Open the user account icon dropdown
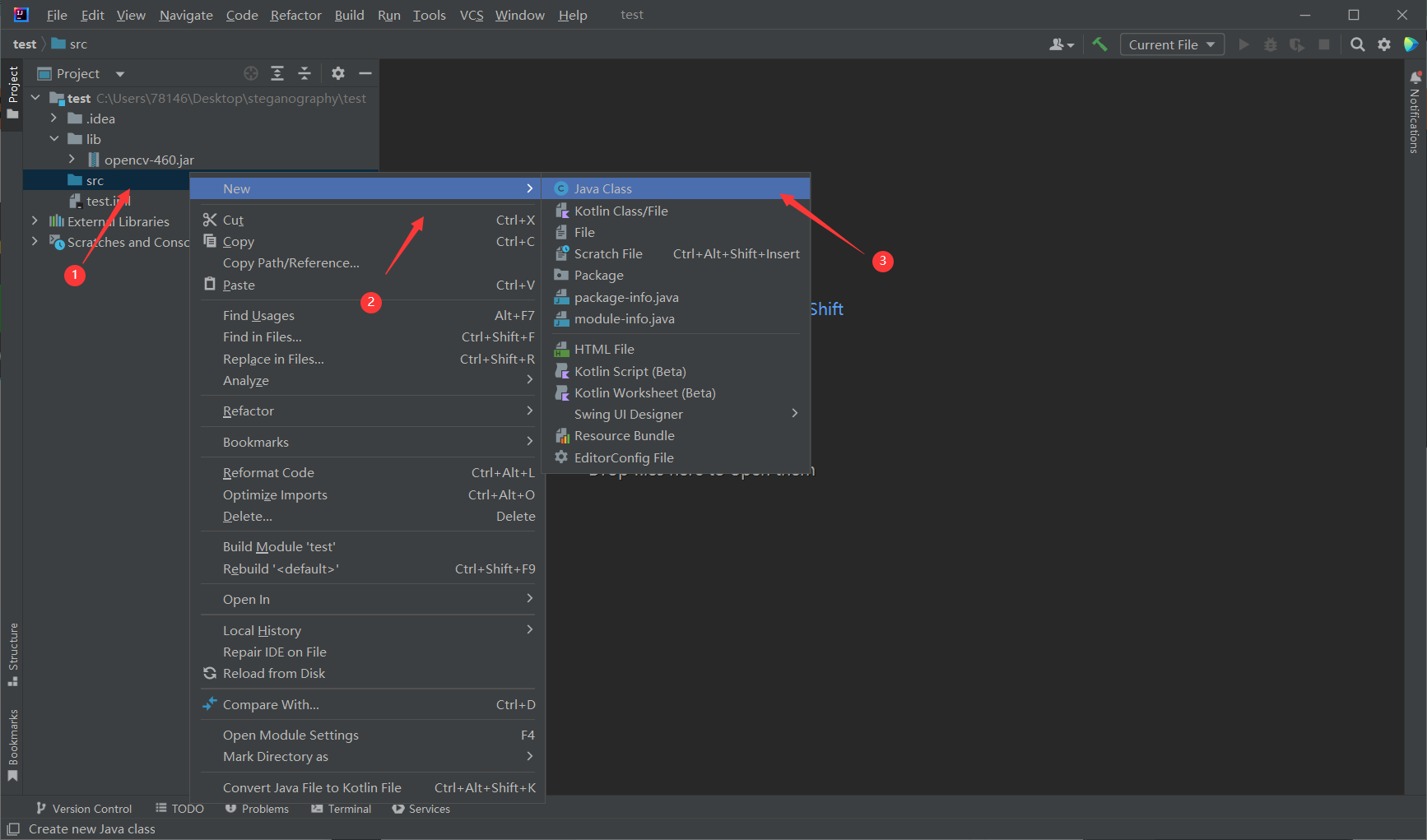1427x840 pixels. (1062, 44)
